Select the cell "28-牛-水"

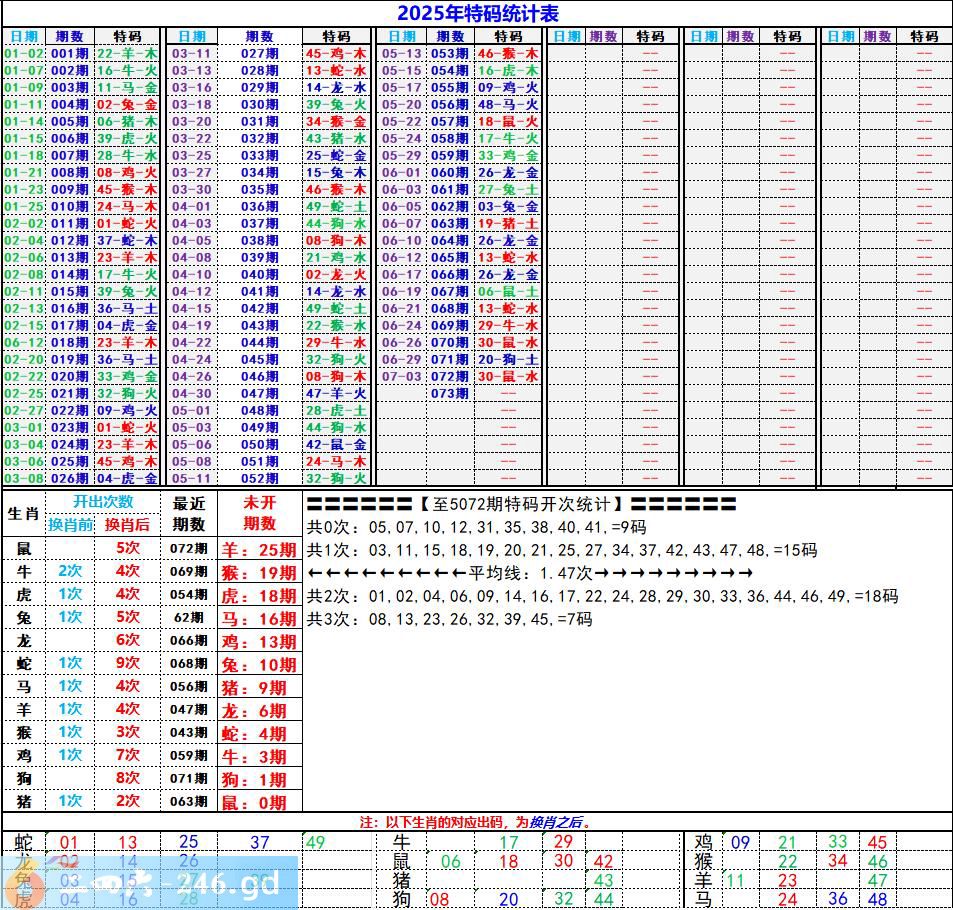pyautogui.click(x=127, y=156)
